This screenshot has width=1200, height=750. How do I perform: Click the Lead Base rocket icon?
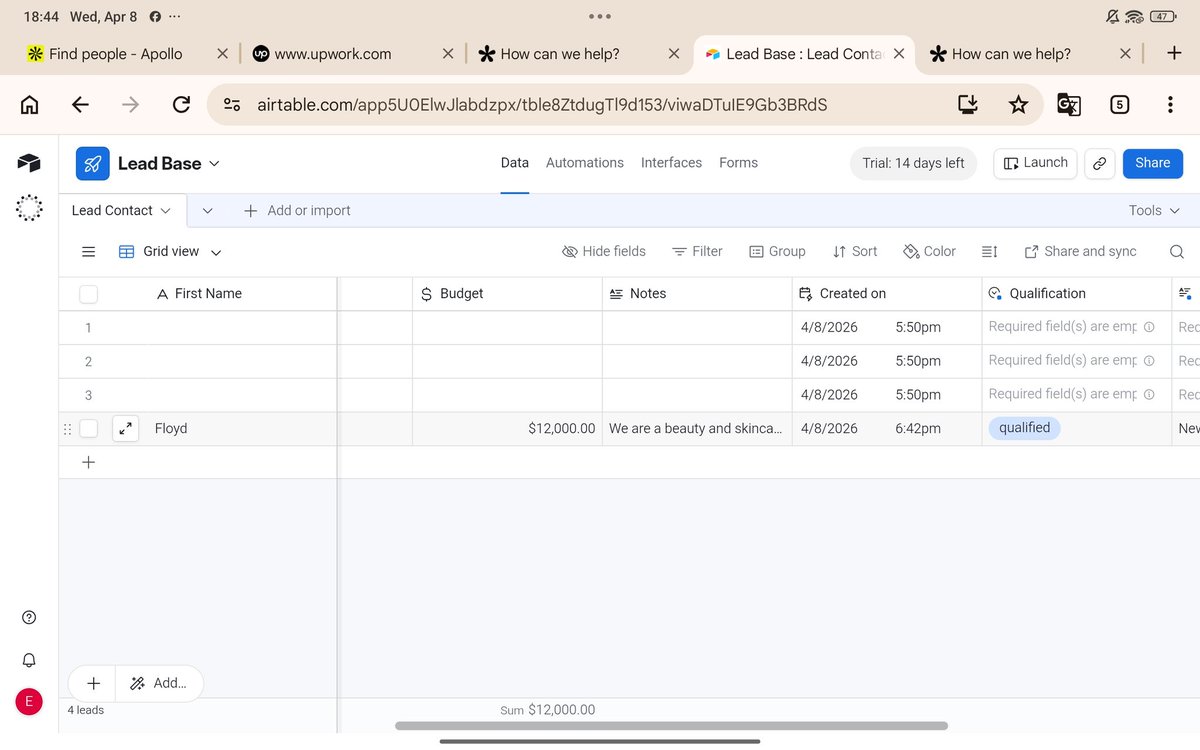93,164
